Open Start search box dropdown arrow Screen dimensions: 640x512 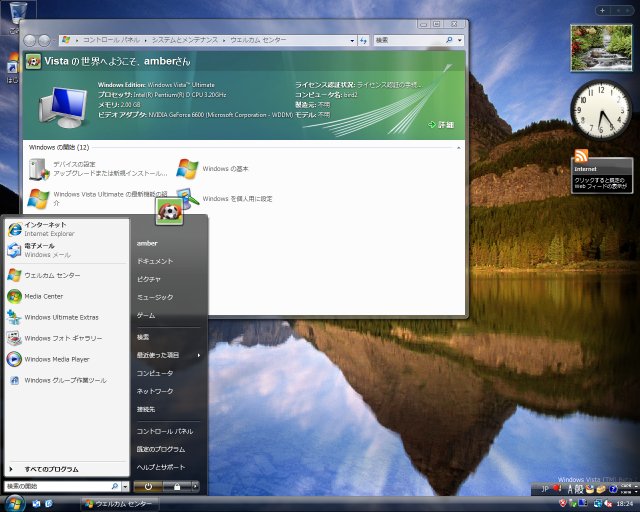click(x=125, y=487)
